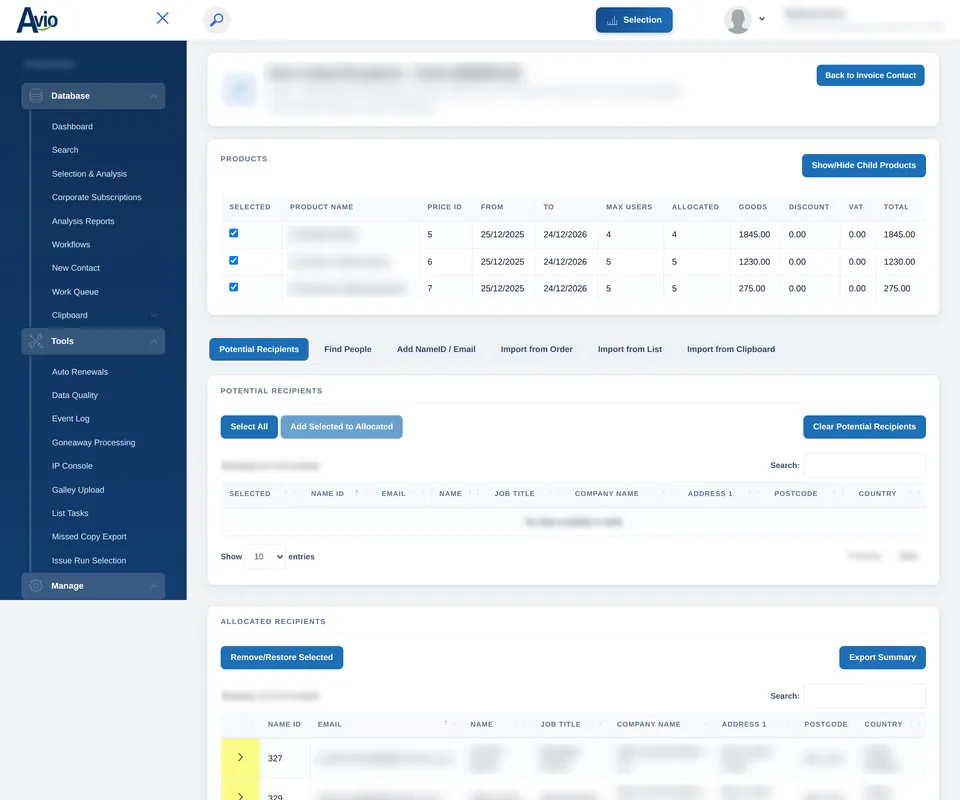Open Issue Run Selection
Viewport: 960px width, 800px height.
pyautogui.click(x=89, y=561)
